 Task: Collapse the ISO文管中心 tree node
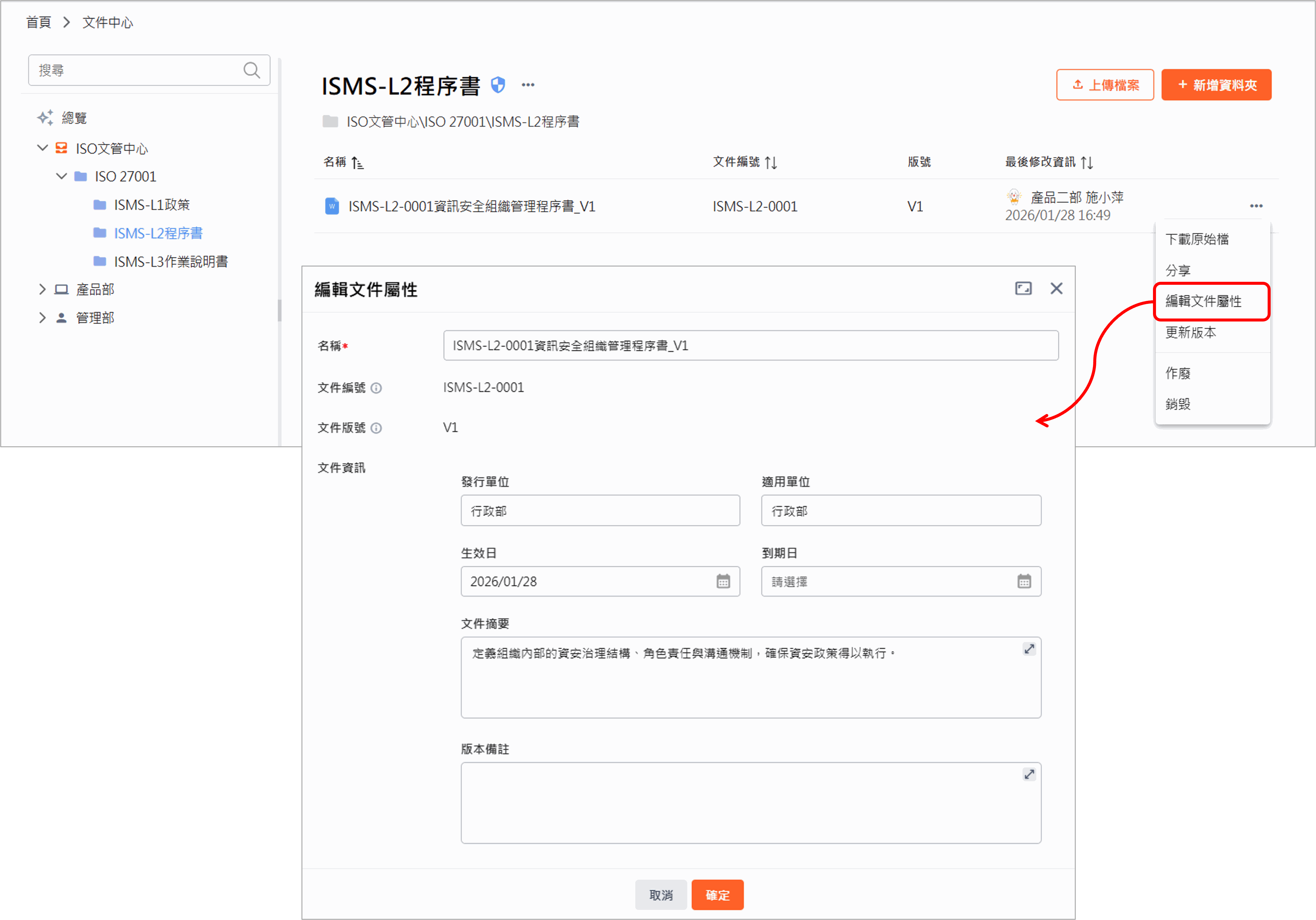click(42, 148)
